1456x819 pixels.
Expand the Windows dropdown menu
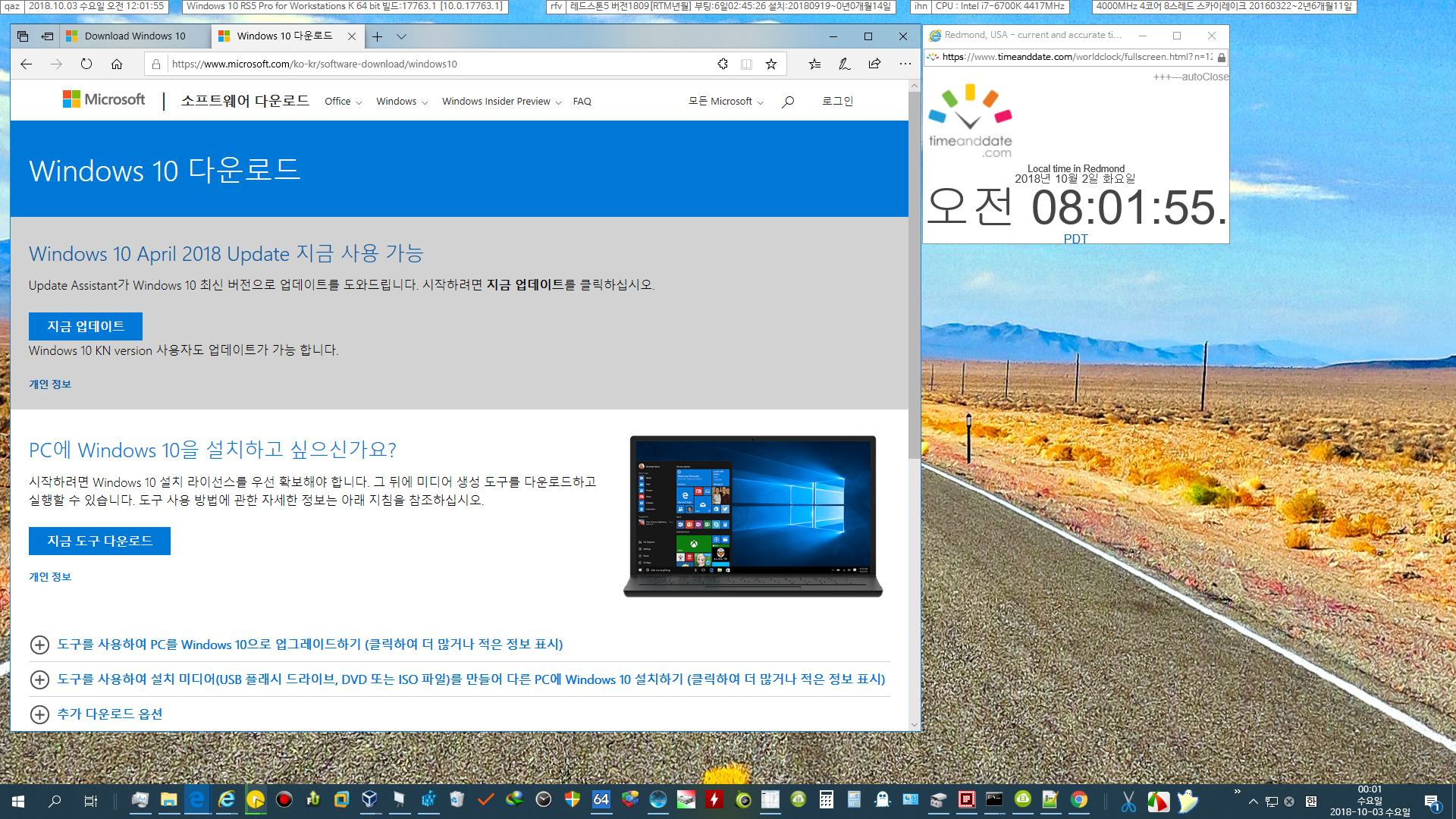pos(402,102)
